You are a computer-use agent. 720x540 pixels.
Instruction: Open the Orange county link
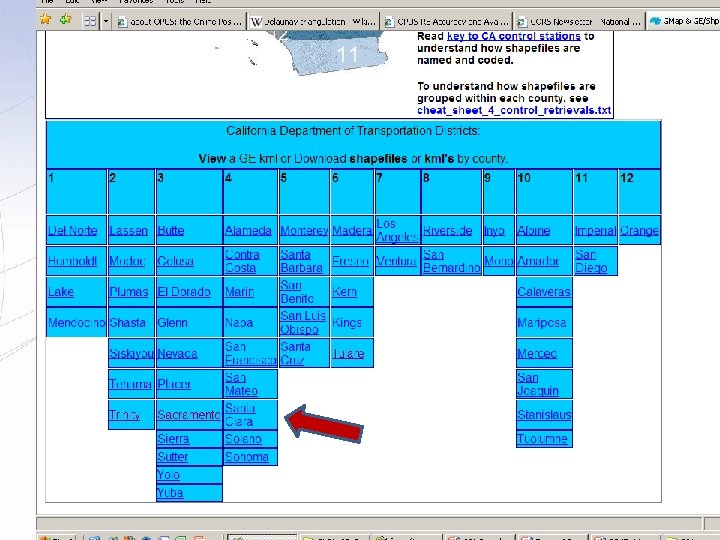point(639,231)
